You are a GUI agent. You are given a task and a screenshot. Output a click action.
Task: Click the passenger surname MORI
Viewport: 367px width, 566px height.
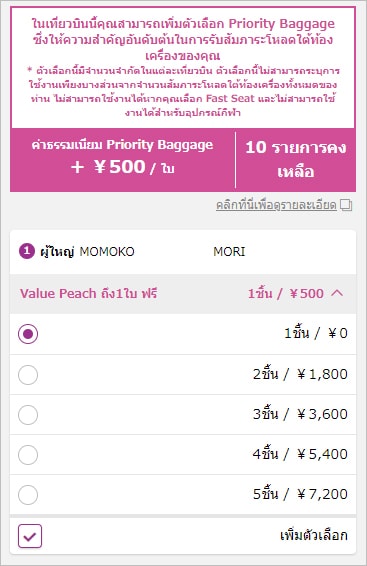click(x=229, y=252)
